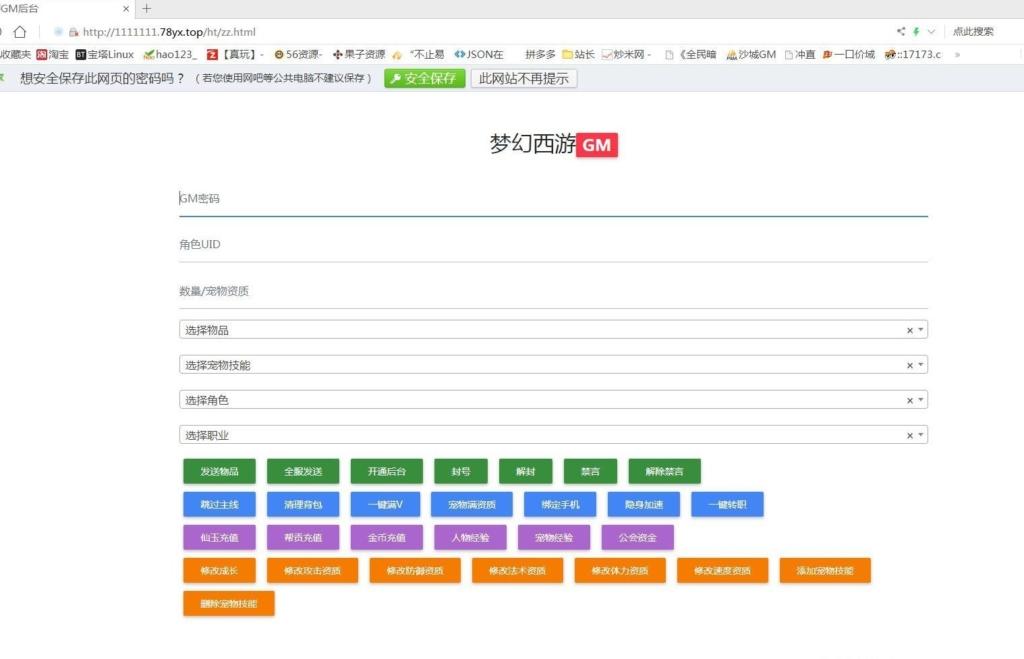The width and height of the screenshot is (1024, 659).
Task: Open the 淘宝 bookmark
Action: (x=52, y=54)
